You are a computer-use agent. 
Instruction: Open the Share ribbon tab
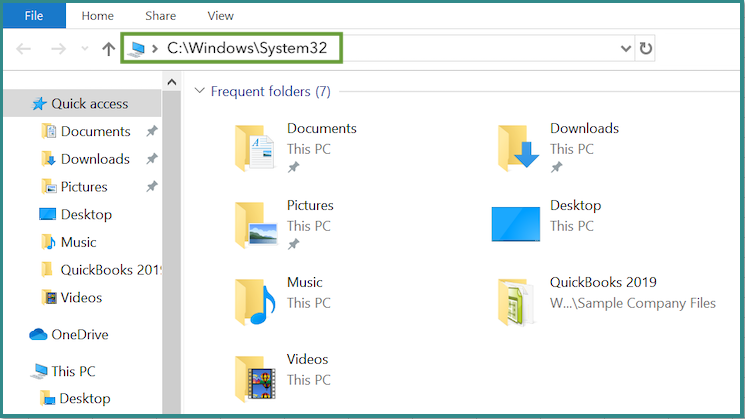tap(161, 16)
